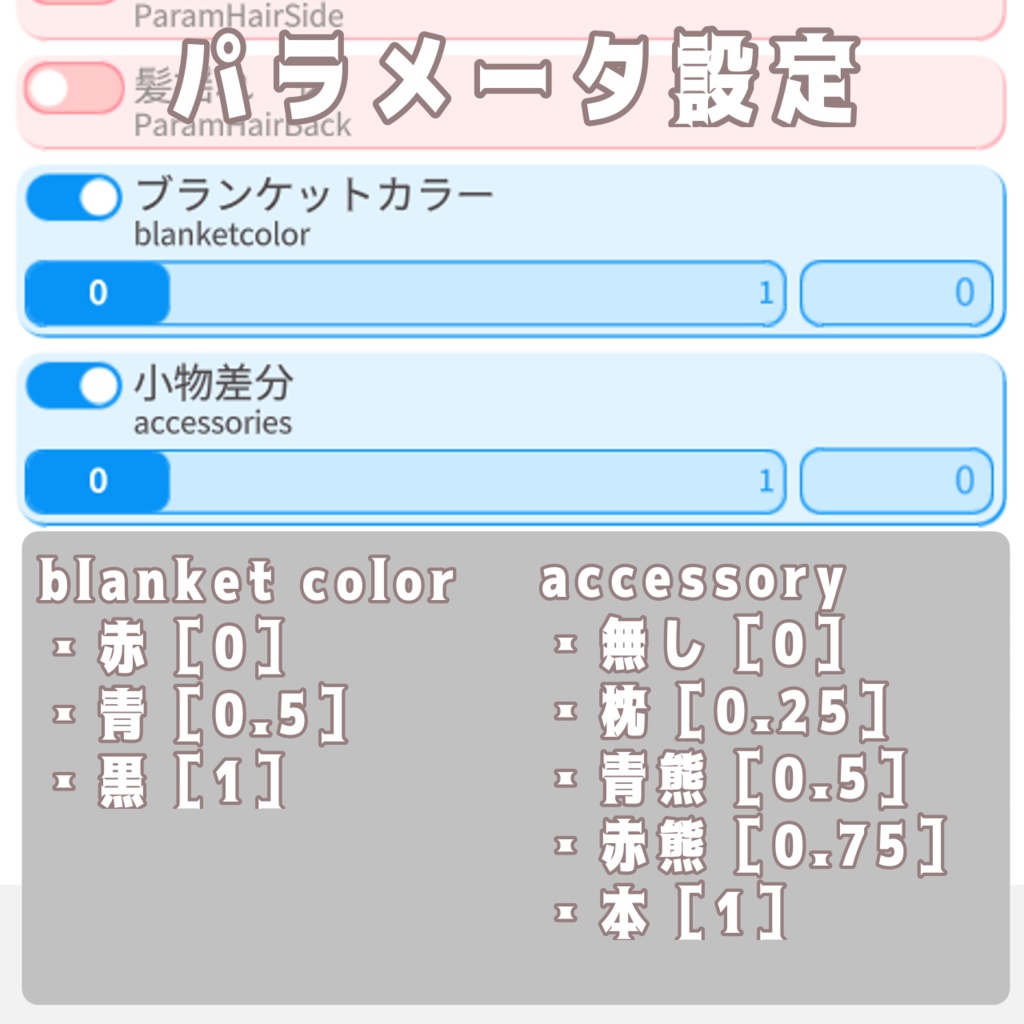The width and height of the screenshot is (1024, 1024).
Task: Click the max value 1 on accessories slider
Action: pyautogui.click(x=766, y=481)
